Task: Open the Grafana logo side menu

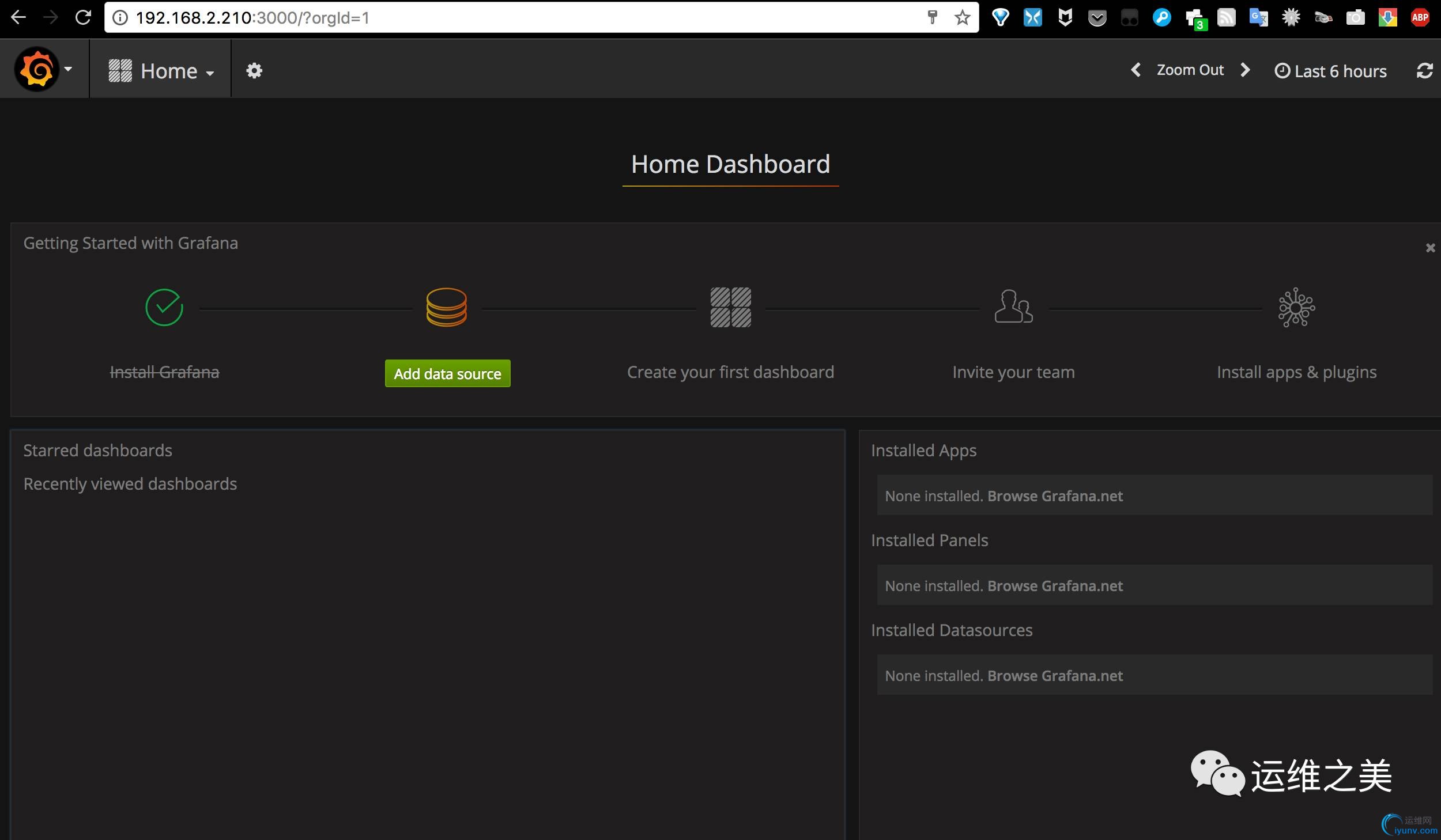Action: (38, 70)
